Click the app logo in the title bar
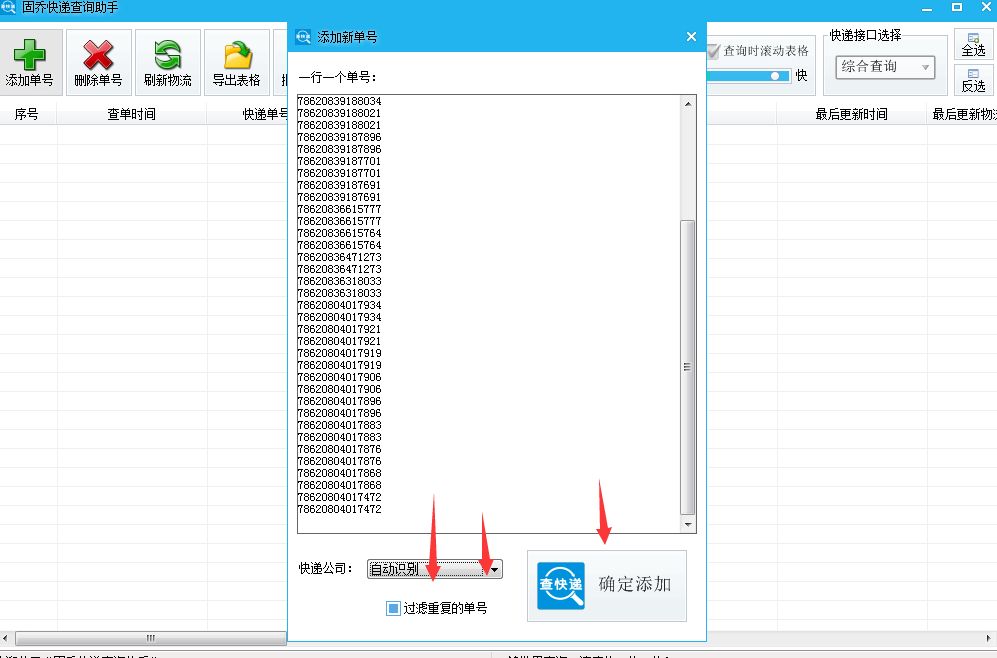Viewport: 997px width, 658px height. tap(10, 7)
